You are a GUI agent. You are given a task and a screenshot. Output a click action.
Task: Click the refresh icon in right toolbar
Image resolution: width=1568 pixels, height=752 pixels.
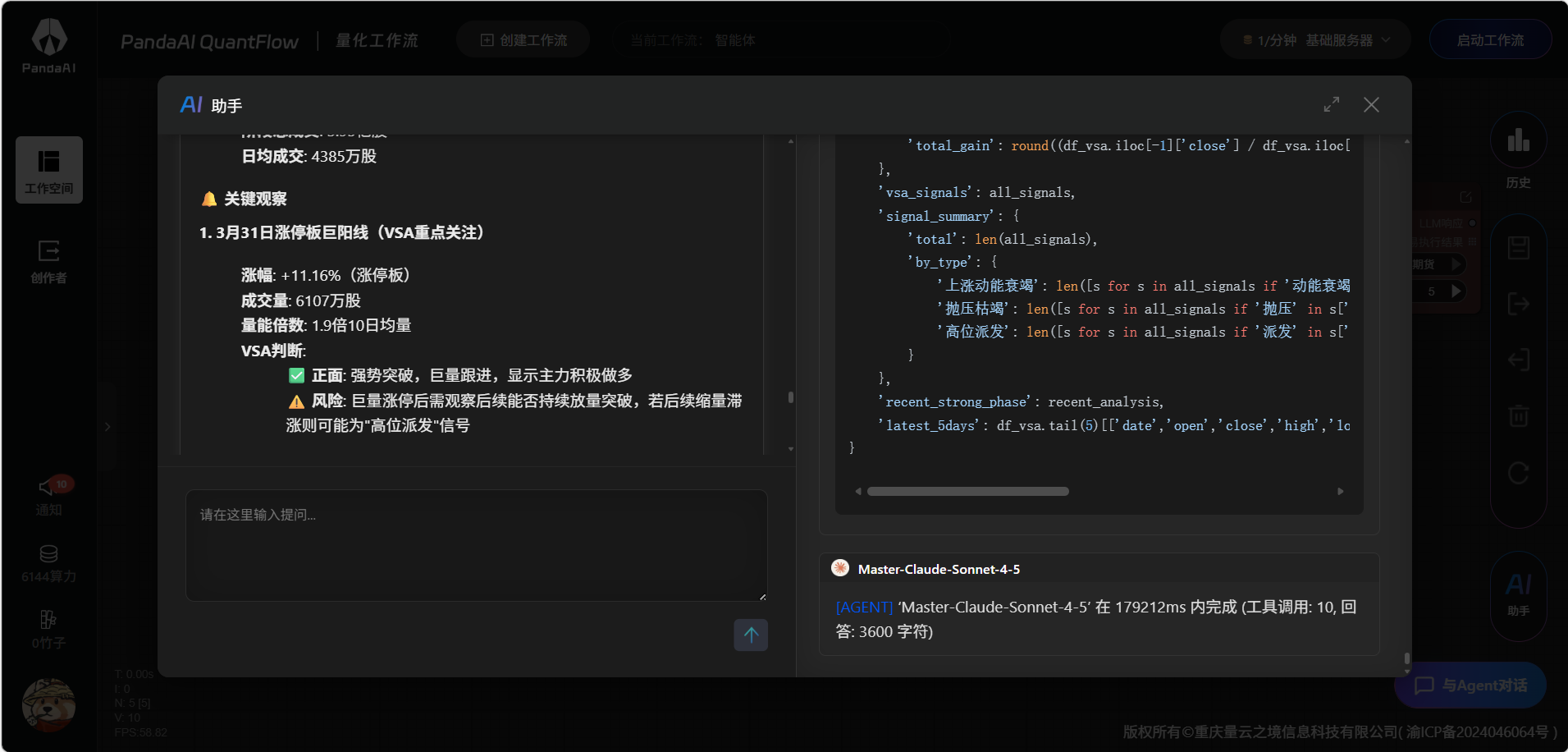[1518, 473]
